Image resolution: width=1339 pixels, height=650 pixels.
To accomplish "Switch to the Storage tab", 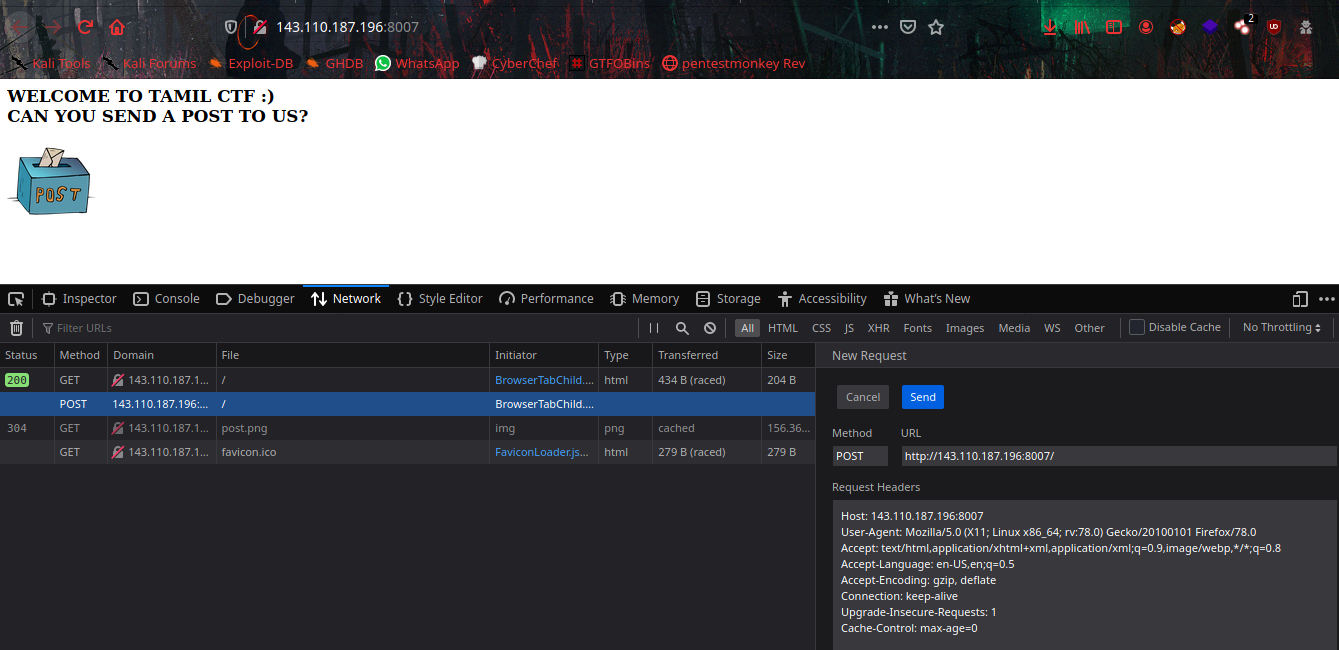I will [728, 299].
